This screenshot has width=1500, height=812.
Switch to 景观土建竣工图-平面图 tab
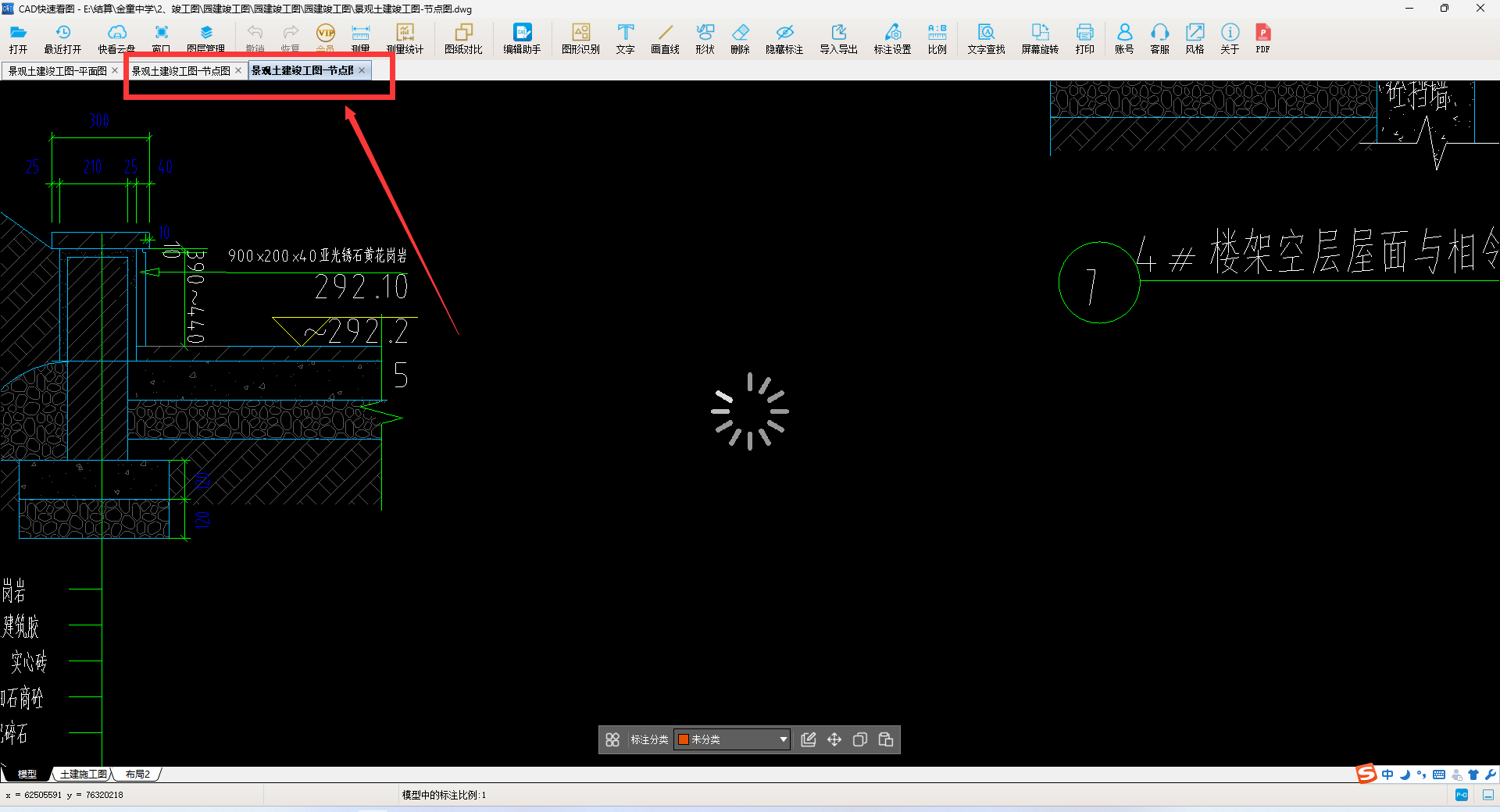click(57, 70)
